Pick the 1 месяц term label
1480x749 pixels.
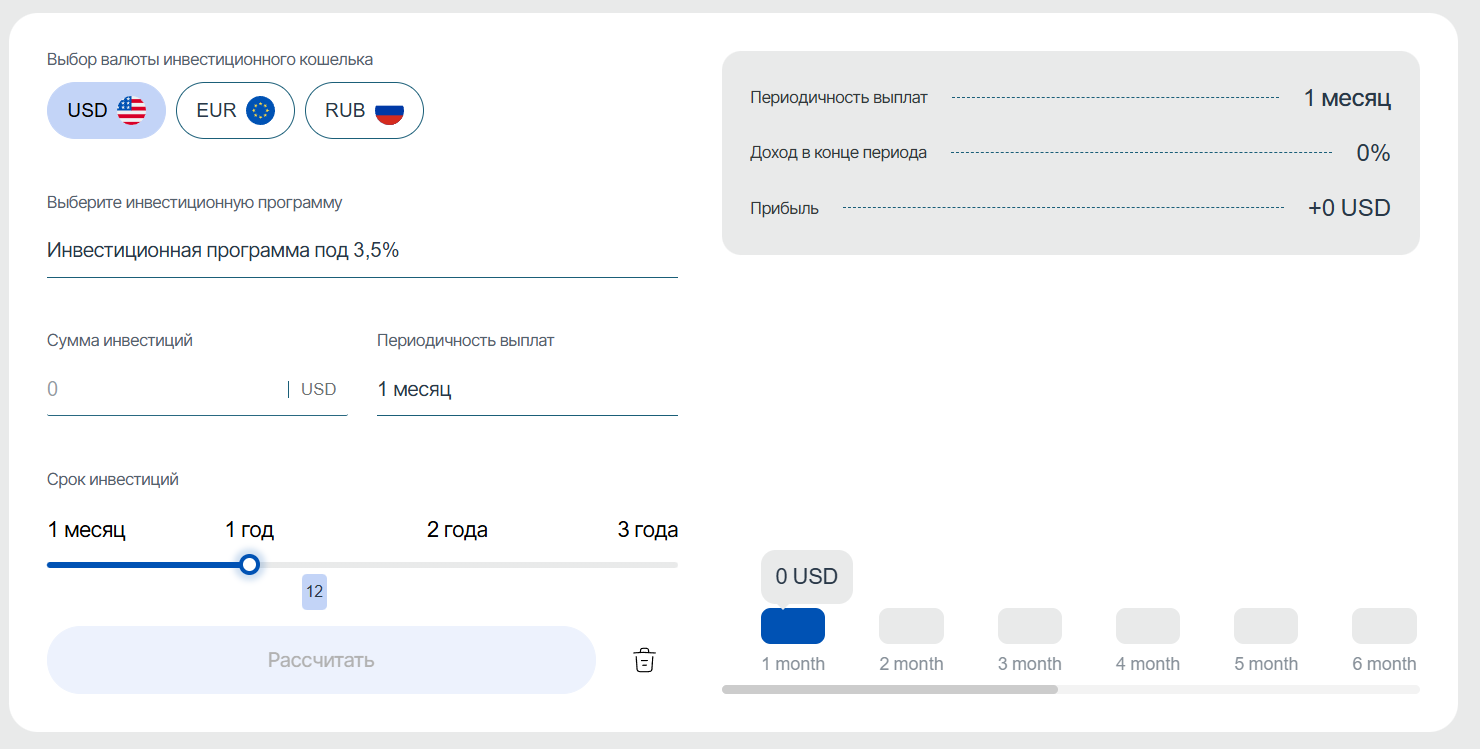click(87, 530)
